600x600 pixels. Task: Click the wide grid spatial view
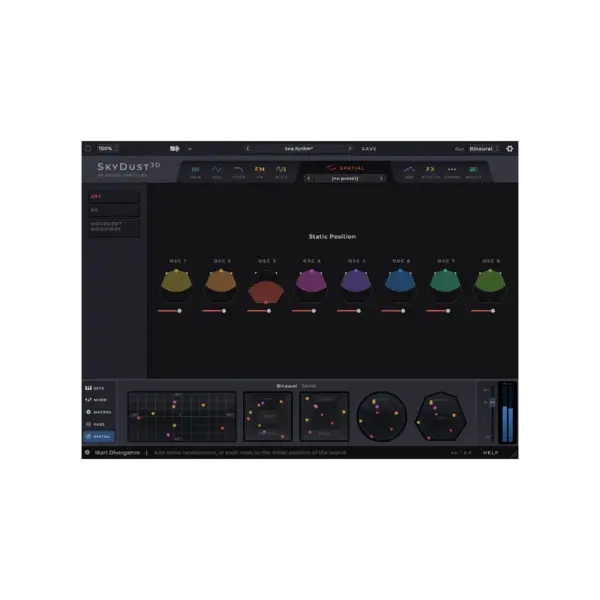click(182, 416)
